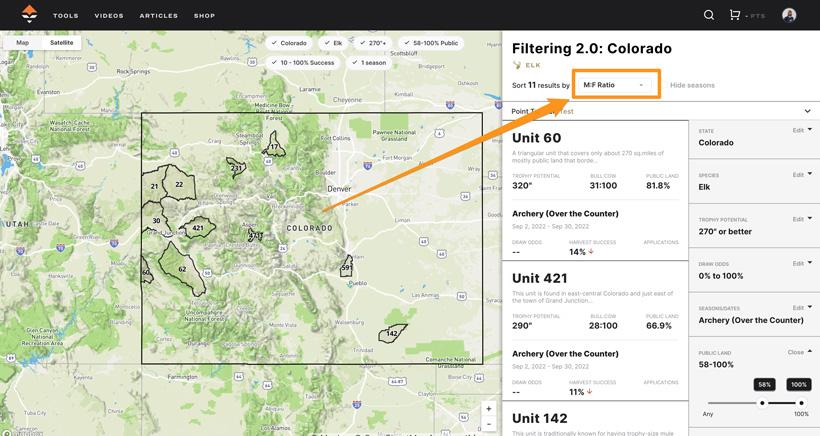
Task: Open the search magnifier icon
Action: coord(709,15)
